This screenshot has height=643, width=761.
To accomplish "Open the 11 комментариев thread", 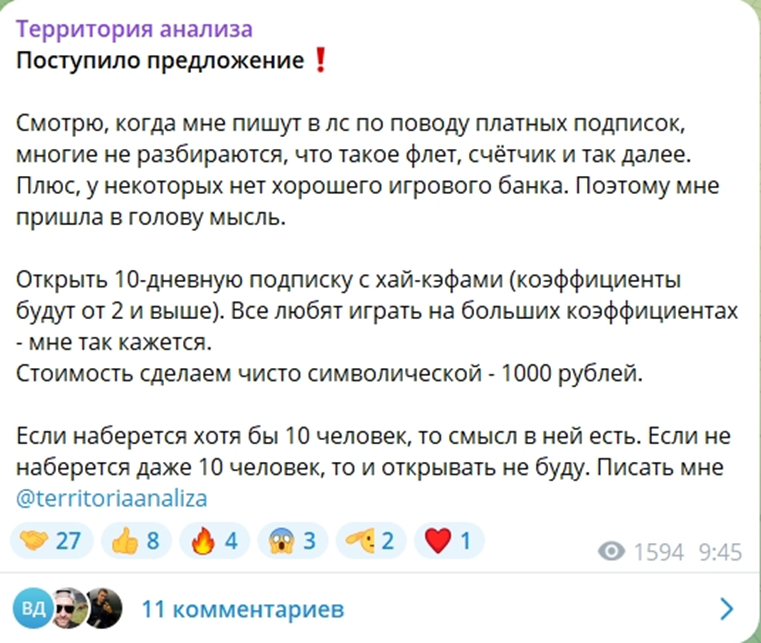I will coord(243,608).
